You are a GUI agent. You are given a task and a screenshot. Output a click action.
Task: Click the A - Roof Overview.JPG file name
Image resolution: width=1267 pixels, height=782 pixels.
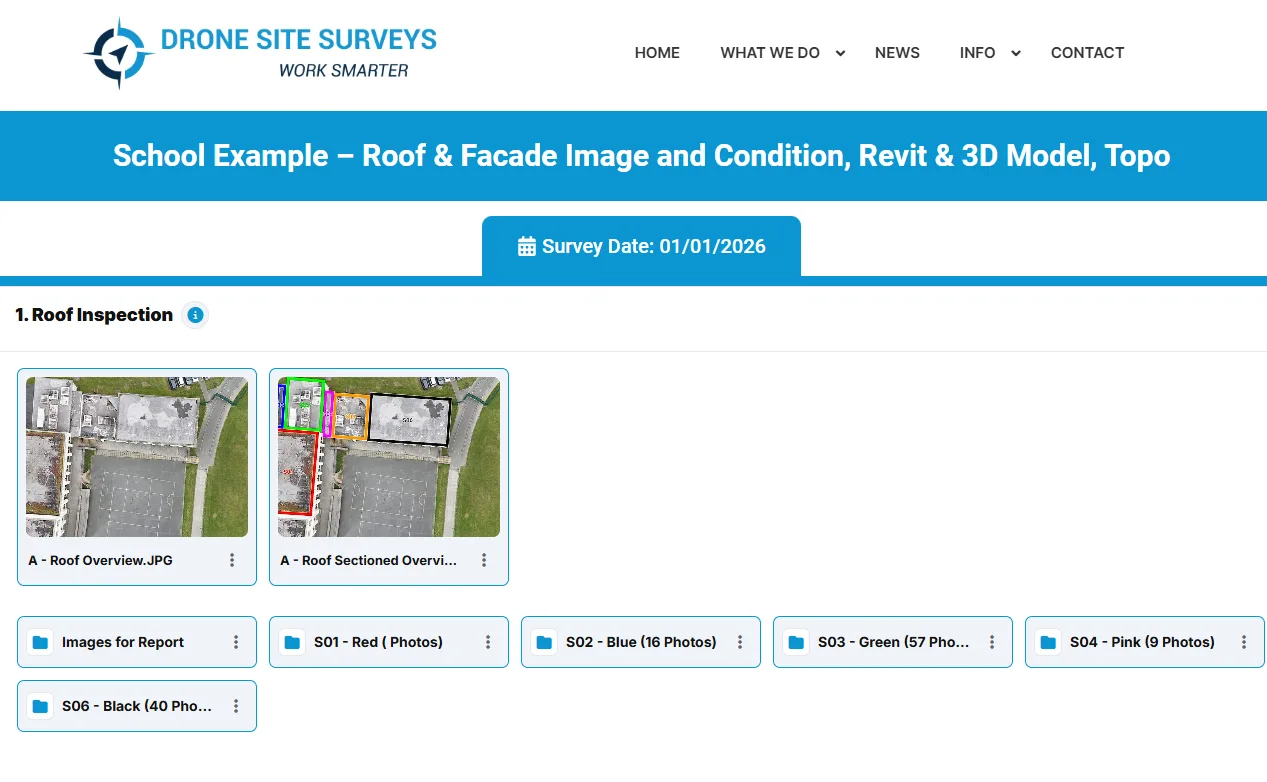(100, 560)
